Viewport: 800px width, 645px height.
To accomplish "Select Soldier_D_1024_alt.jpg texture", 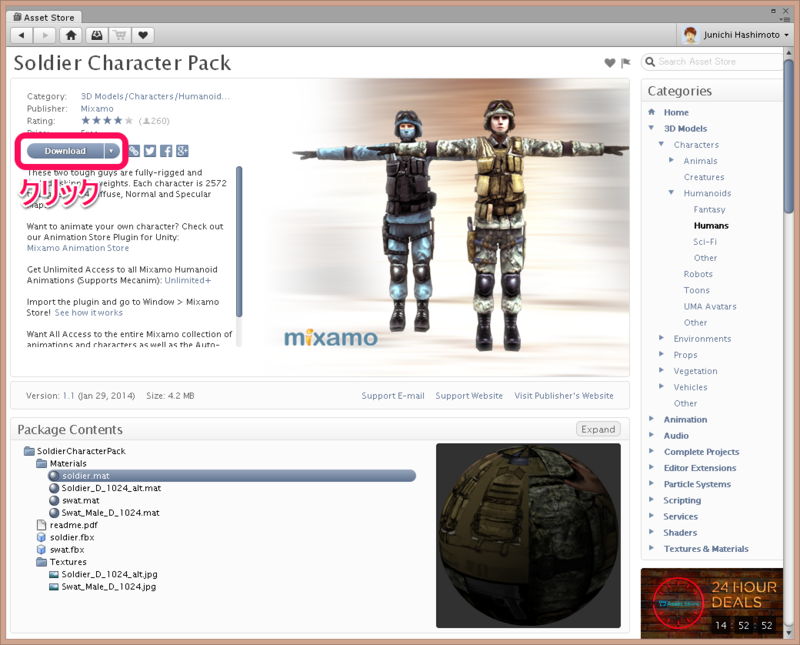I will (x=103, y=574).
